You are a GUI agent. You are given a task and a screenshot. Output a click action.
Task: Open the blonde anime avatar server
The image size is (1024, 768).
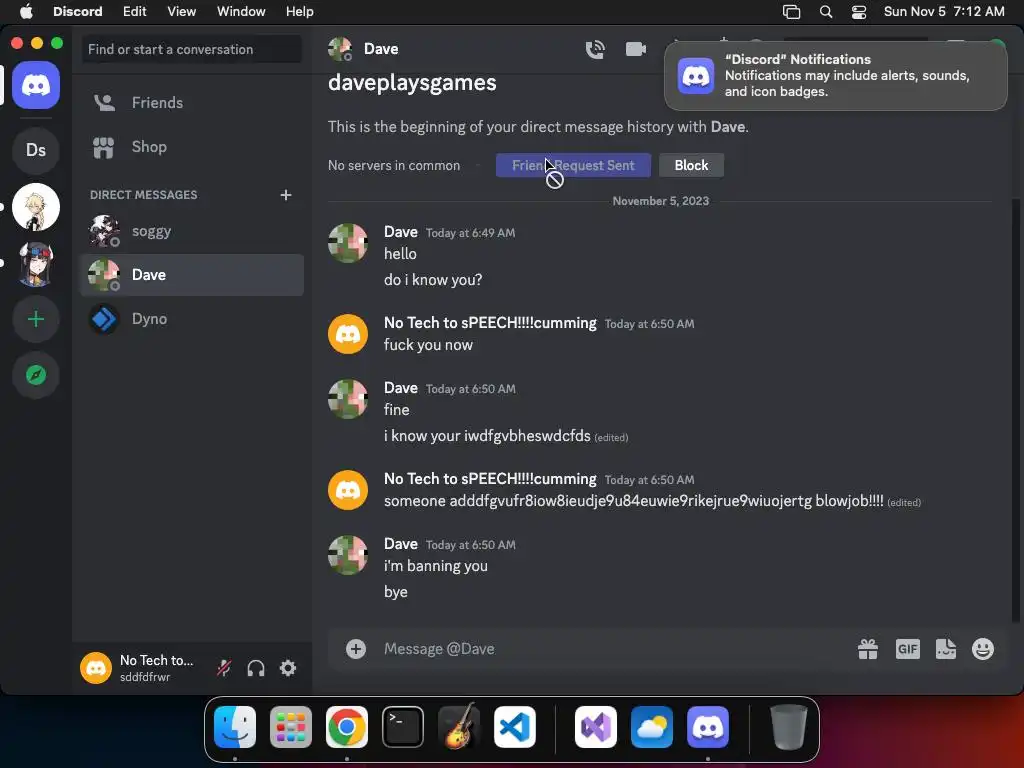[x=36, y=207]
